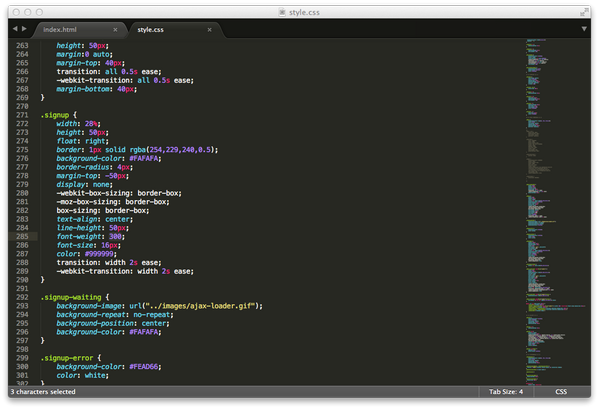Select the style.css tab

coord(151,29)
